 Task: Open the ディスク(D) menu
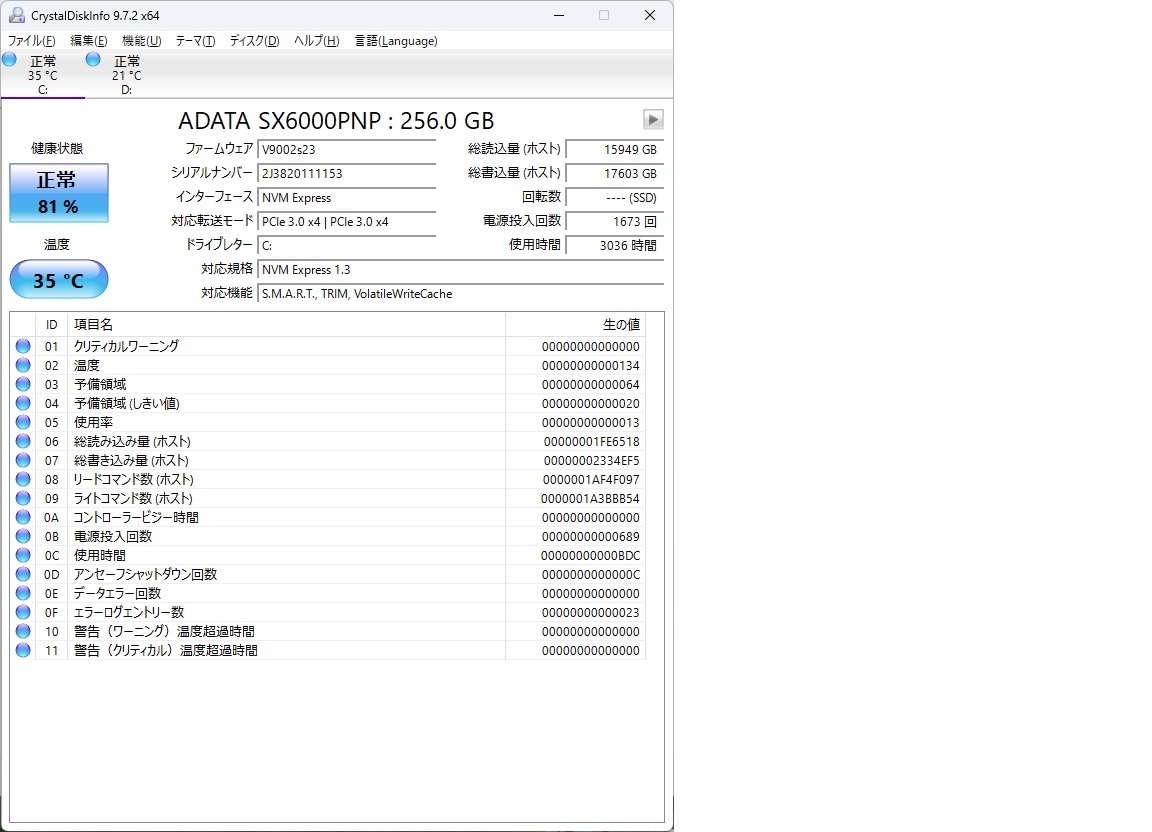coord(254,41)
